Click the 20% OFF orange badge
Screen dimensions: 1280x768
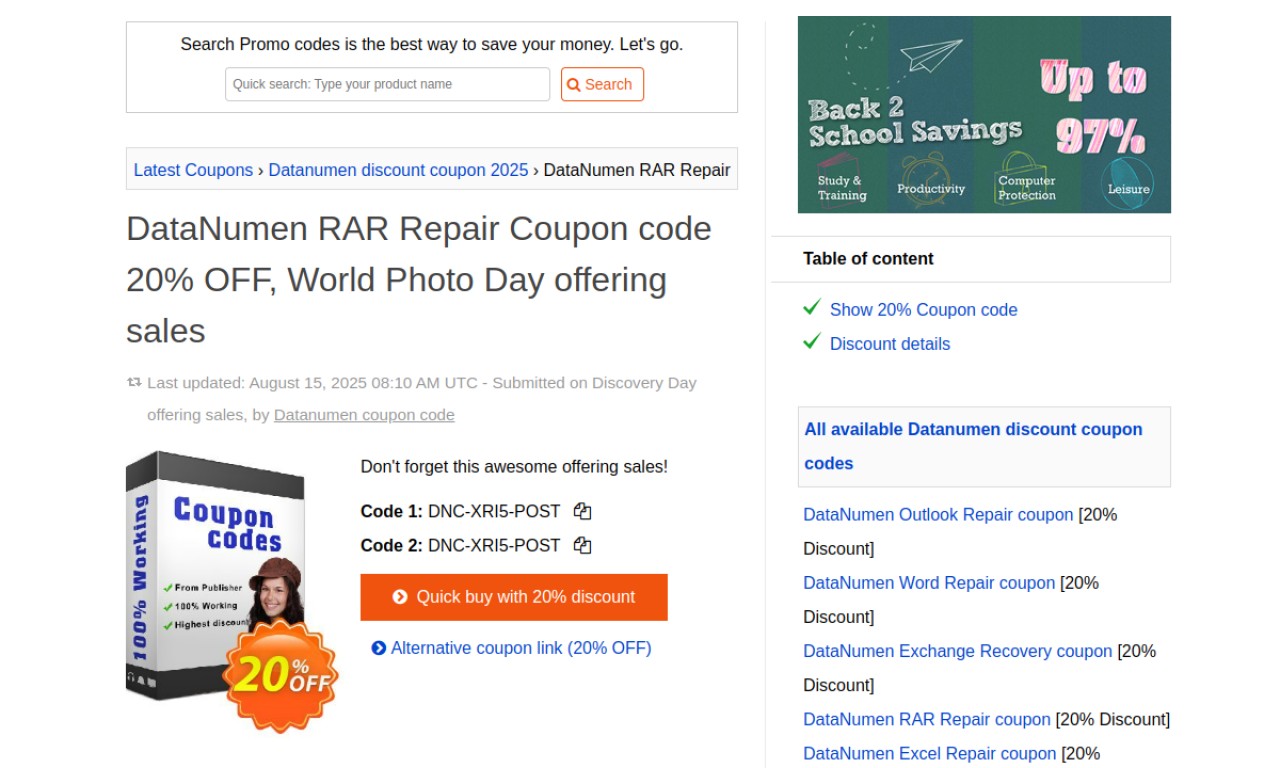281,675
